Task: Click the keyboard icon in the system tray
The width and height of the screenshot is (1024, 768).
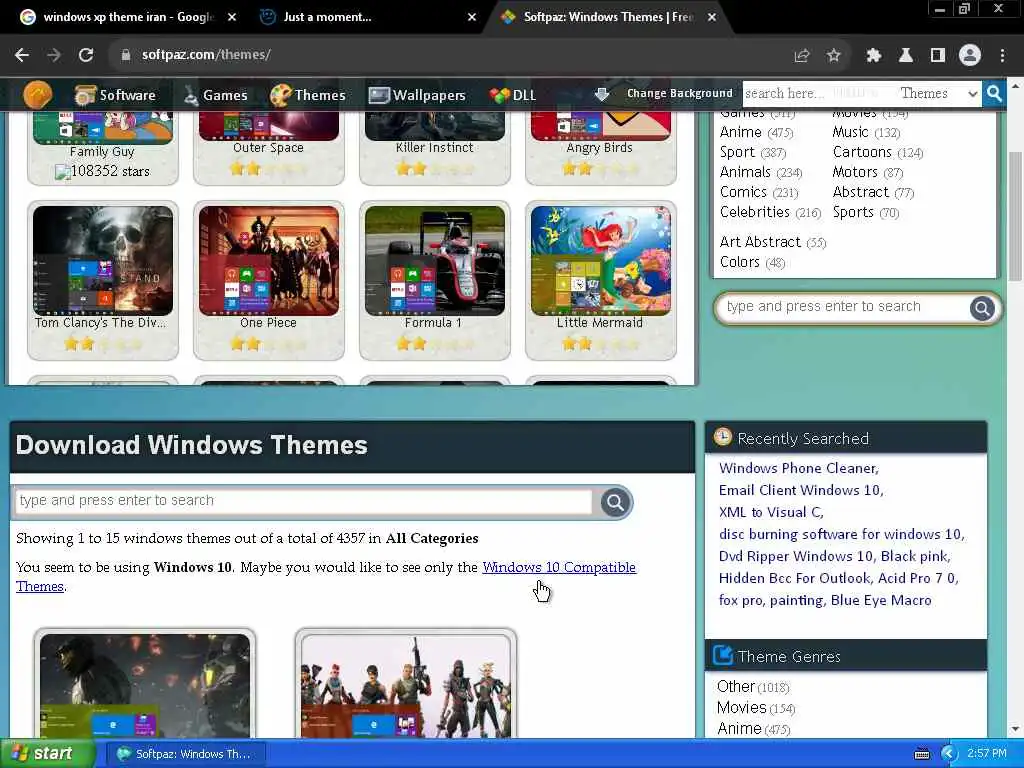Action: [x=921, y=754]
